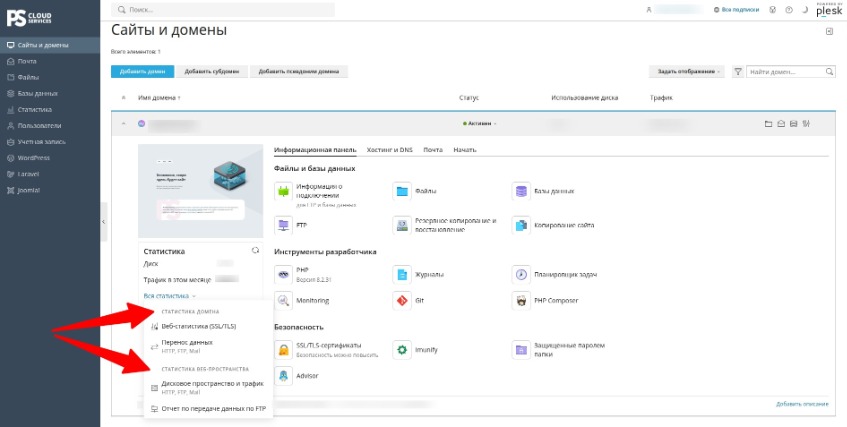Open domain mail envelope icon in row
This screenshot has width=847, height=427.
[781, 124]
